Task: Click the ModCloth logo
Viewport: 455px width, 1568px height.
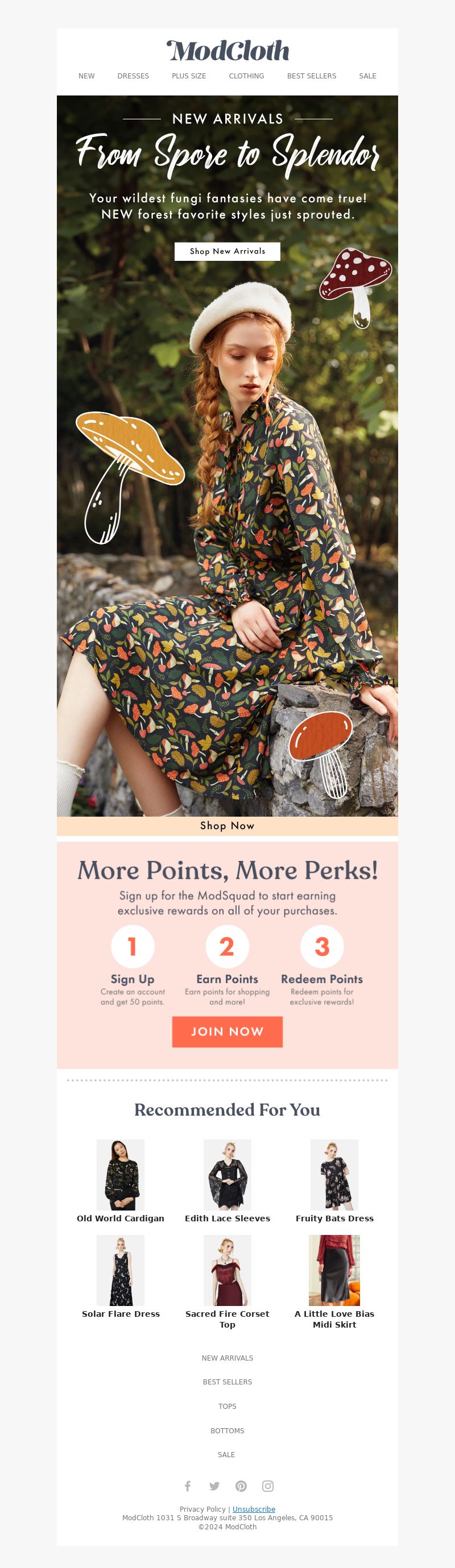Action: pos(228,51)
